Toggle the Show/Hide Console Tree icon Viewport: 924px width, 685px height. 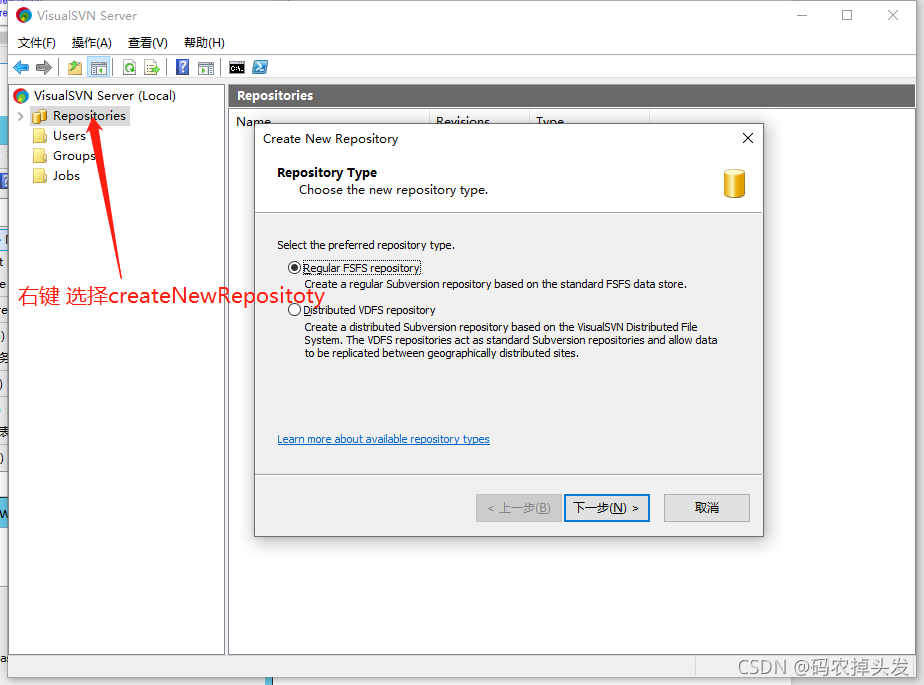(98, 68)
